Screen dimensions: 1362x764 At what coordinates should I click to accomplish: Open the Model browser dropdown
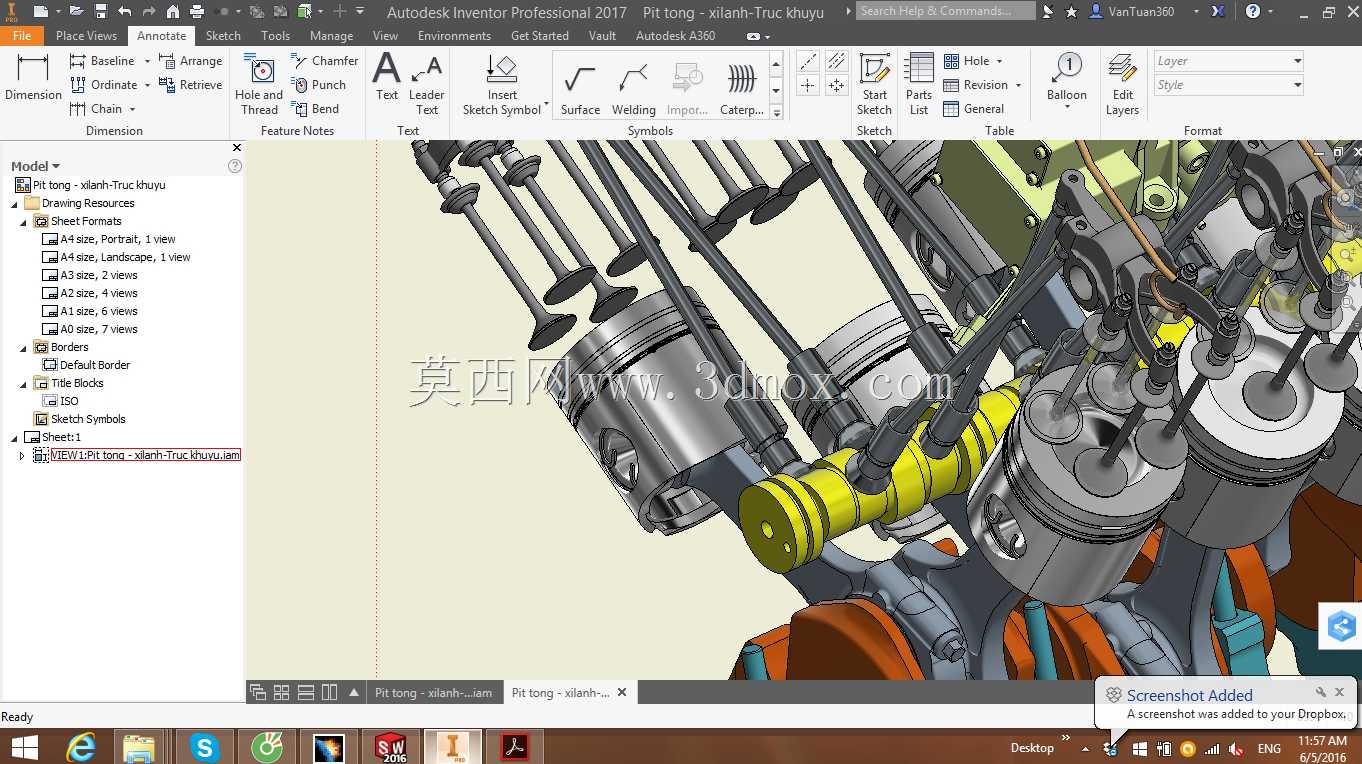[x=56, y=166]
